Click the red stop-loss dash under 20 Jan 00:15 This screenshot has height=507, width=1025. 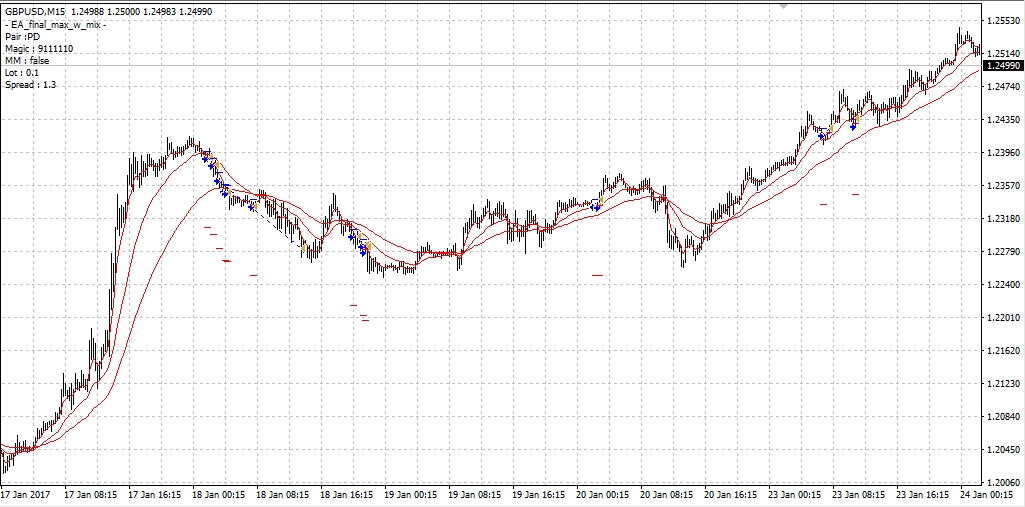click(x=597, y=274)
